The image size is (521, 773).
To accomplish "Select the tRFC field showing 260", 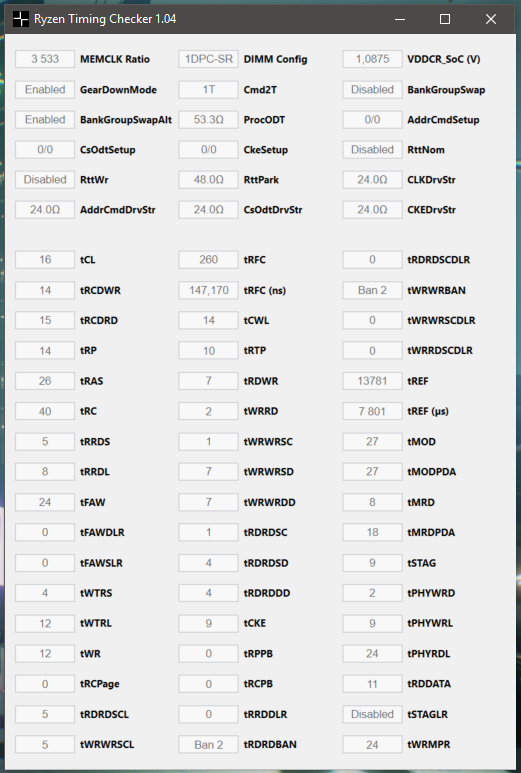I will pos(208,260).
